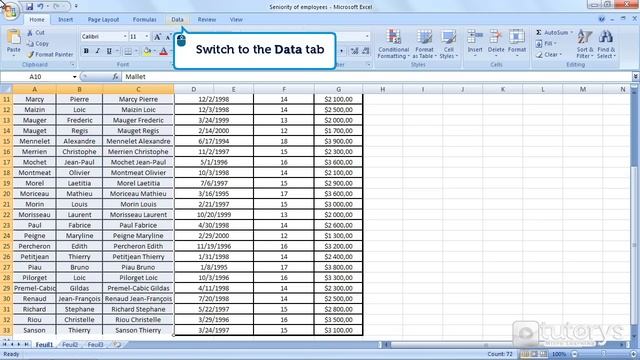
Task: Switch to Normal view in status bar
Action: tap(525, 354)
